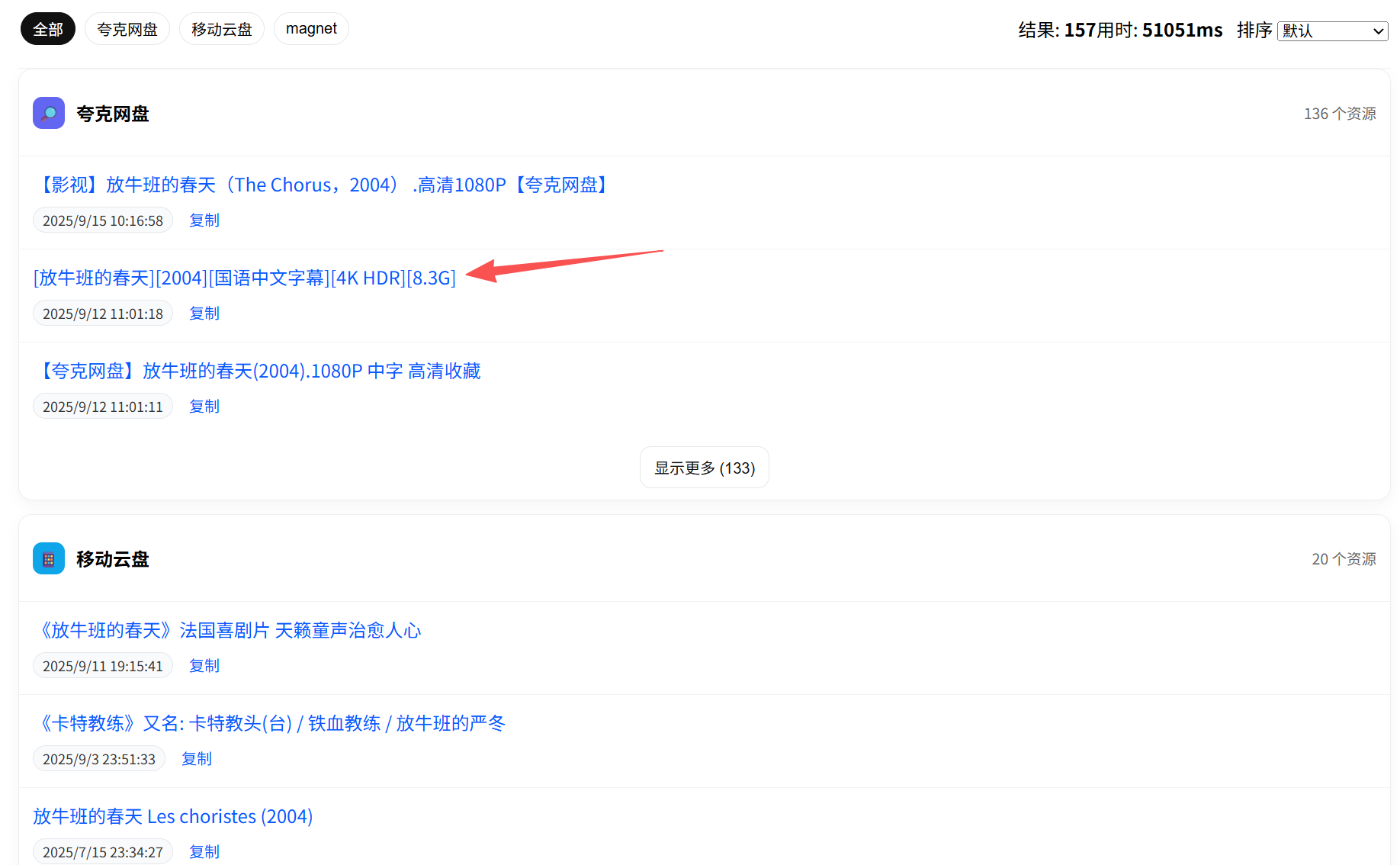
Task: Click the 2025/9/3 23:51:33 timestamp
Action: (99, 759)
